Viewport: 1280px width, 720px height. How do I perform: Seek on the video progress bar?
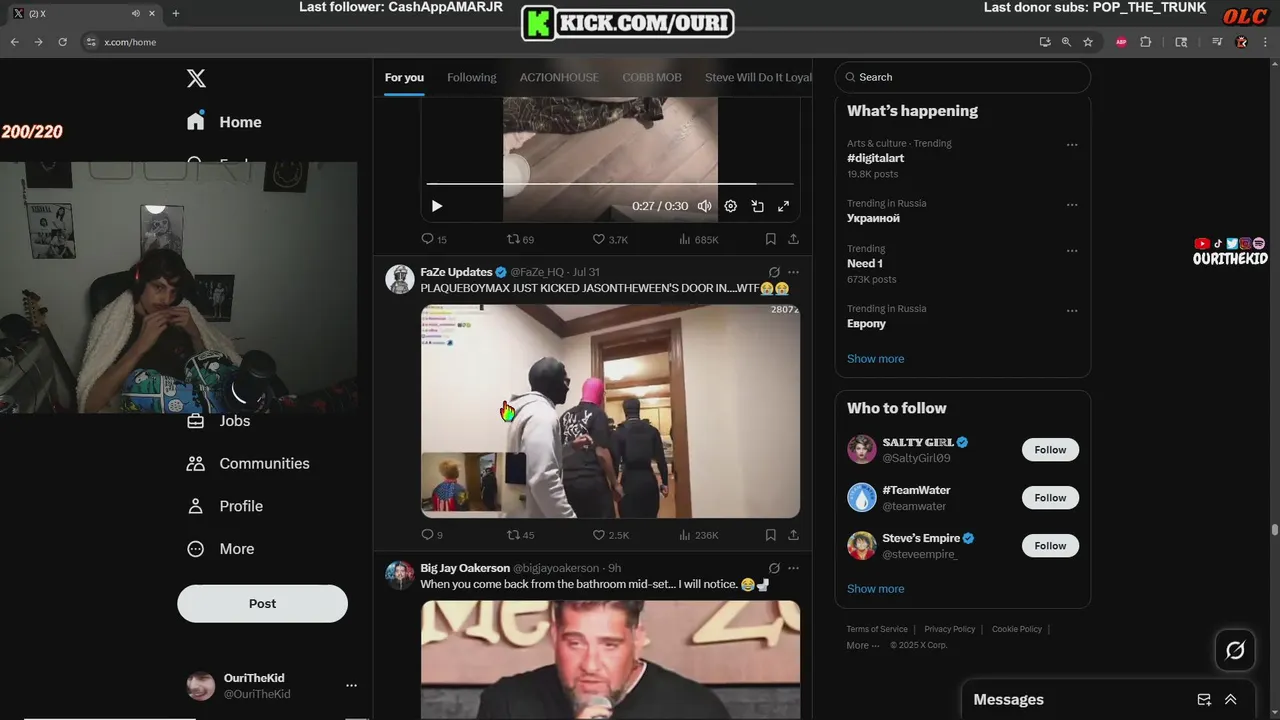[610, 184]
